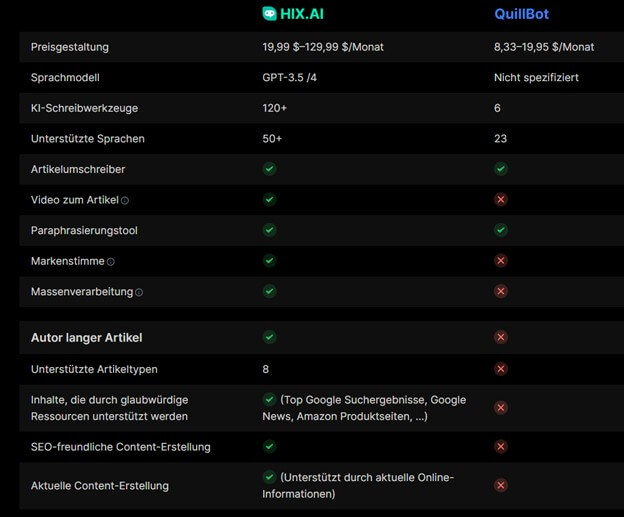Click QuillBot cross for Aktuelle Content-Erstellung

501,485
